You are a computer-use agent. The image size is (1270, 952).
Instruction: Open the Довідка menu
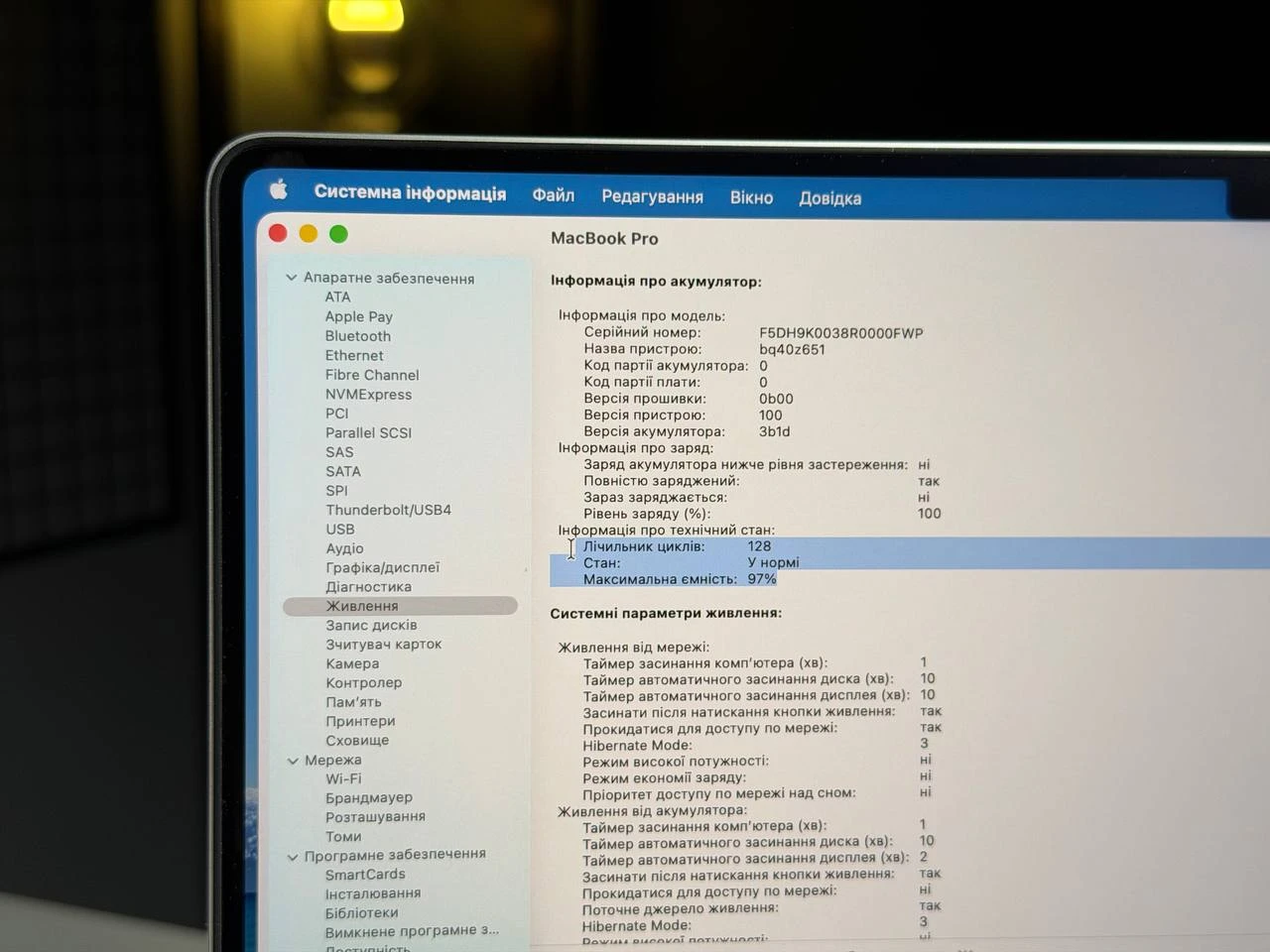(829, 198)
